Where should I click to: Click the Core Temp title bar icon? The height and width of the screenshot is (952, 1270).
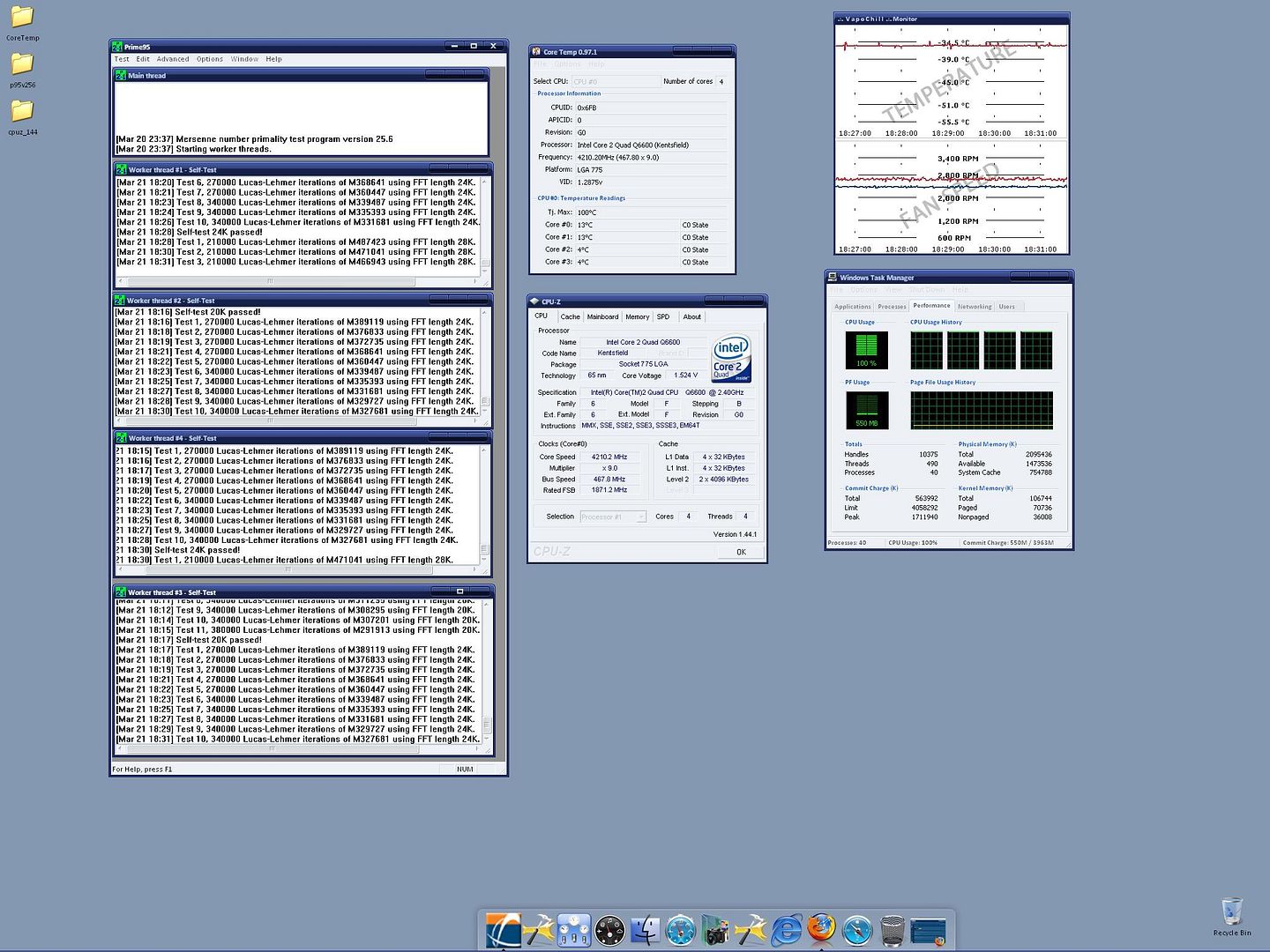click(536, 52)
